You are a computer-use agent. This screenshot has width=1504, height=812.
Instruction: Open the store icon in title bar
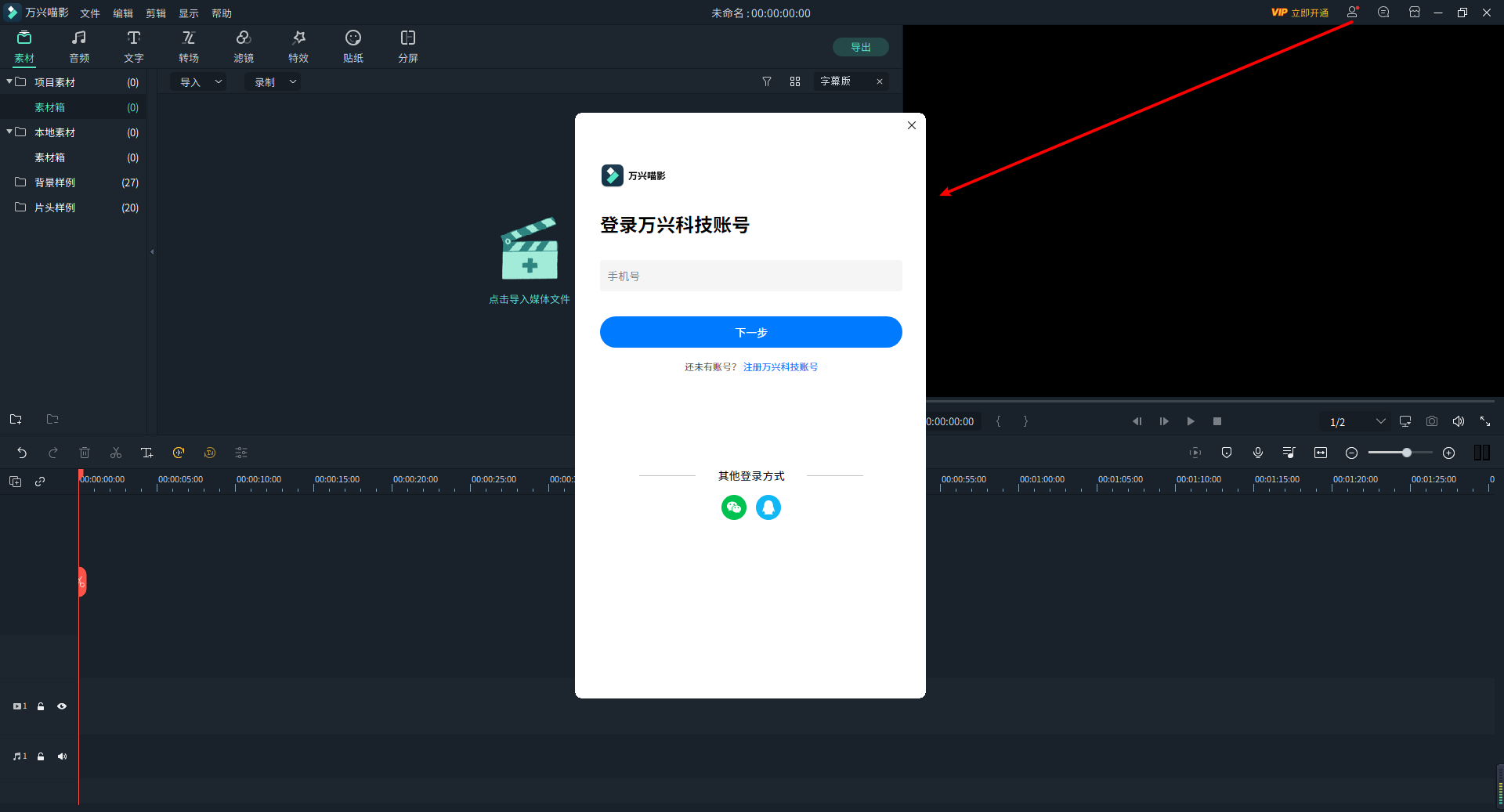pyautogui.click(x=1415, y=13)
